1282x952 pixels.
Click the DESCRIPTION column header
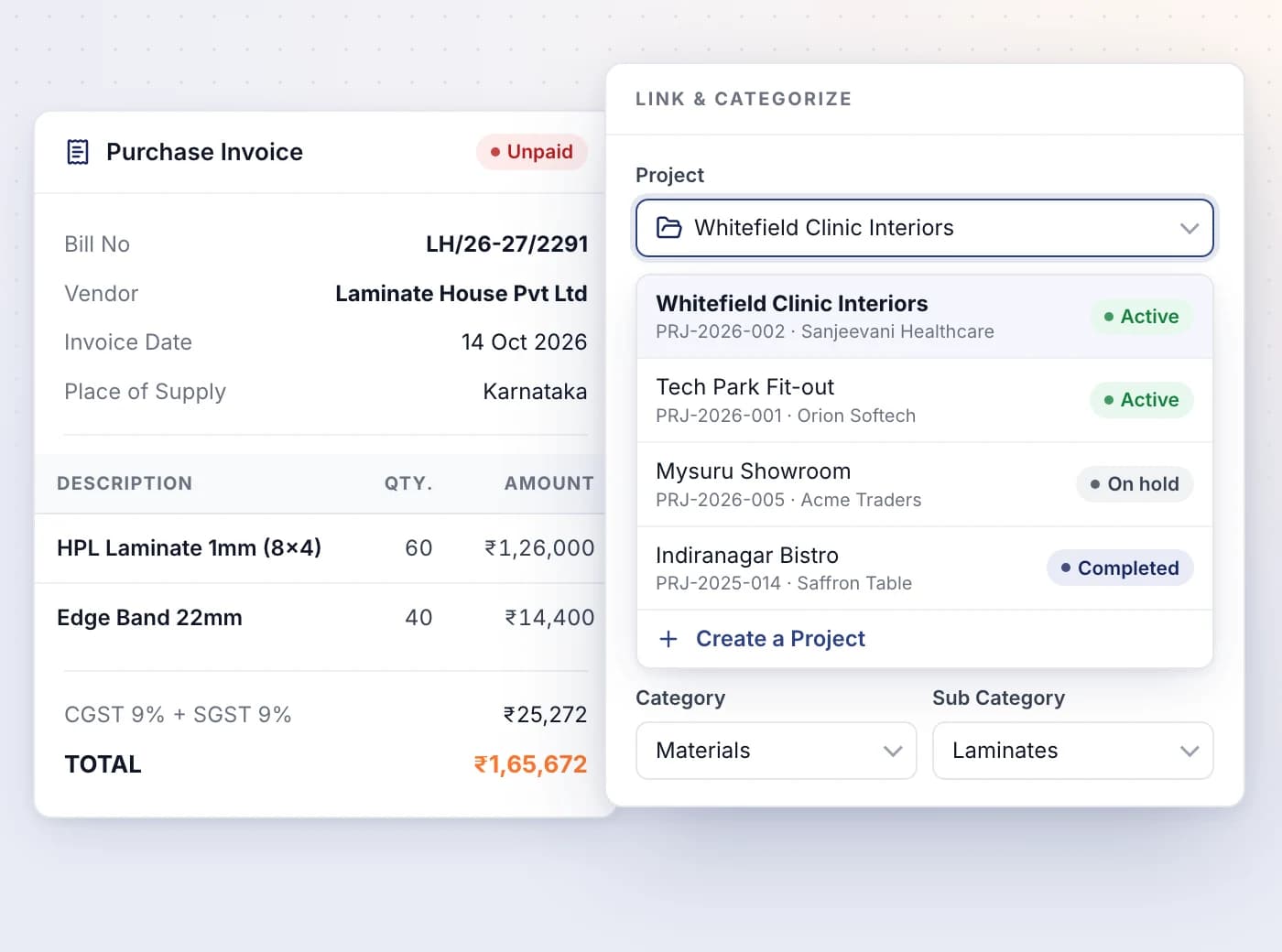coord(125,483)
